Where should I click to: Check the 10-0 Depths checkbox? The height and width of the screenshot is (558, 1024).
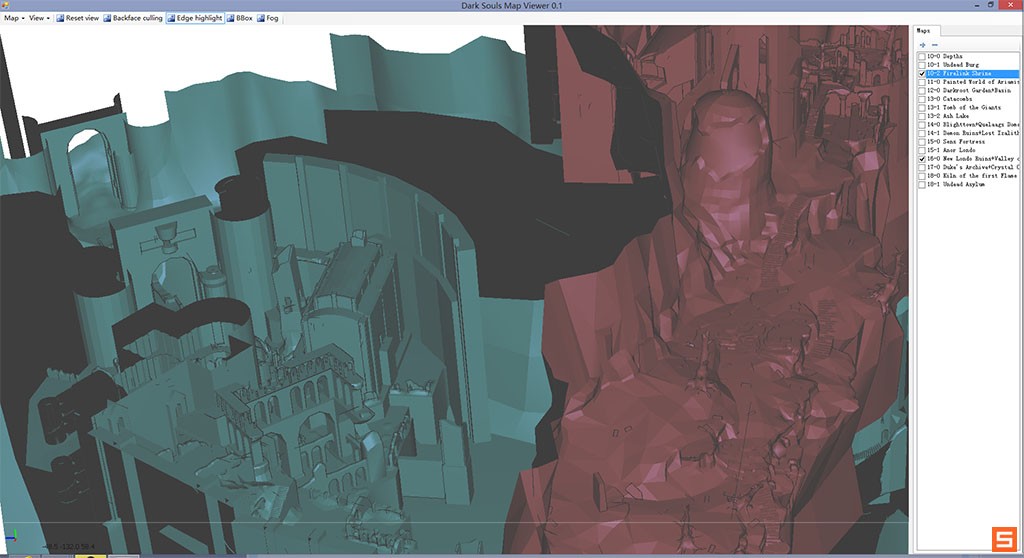[922, 56]
